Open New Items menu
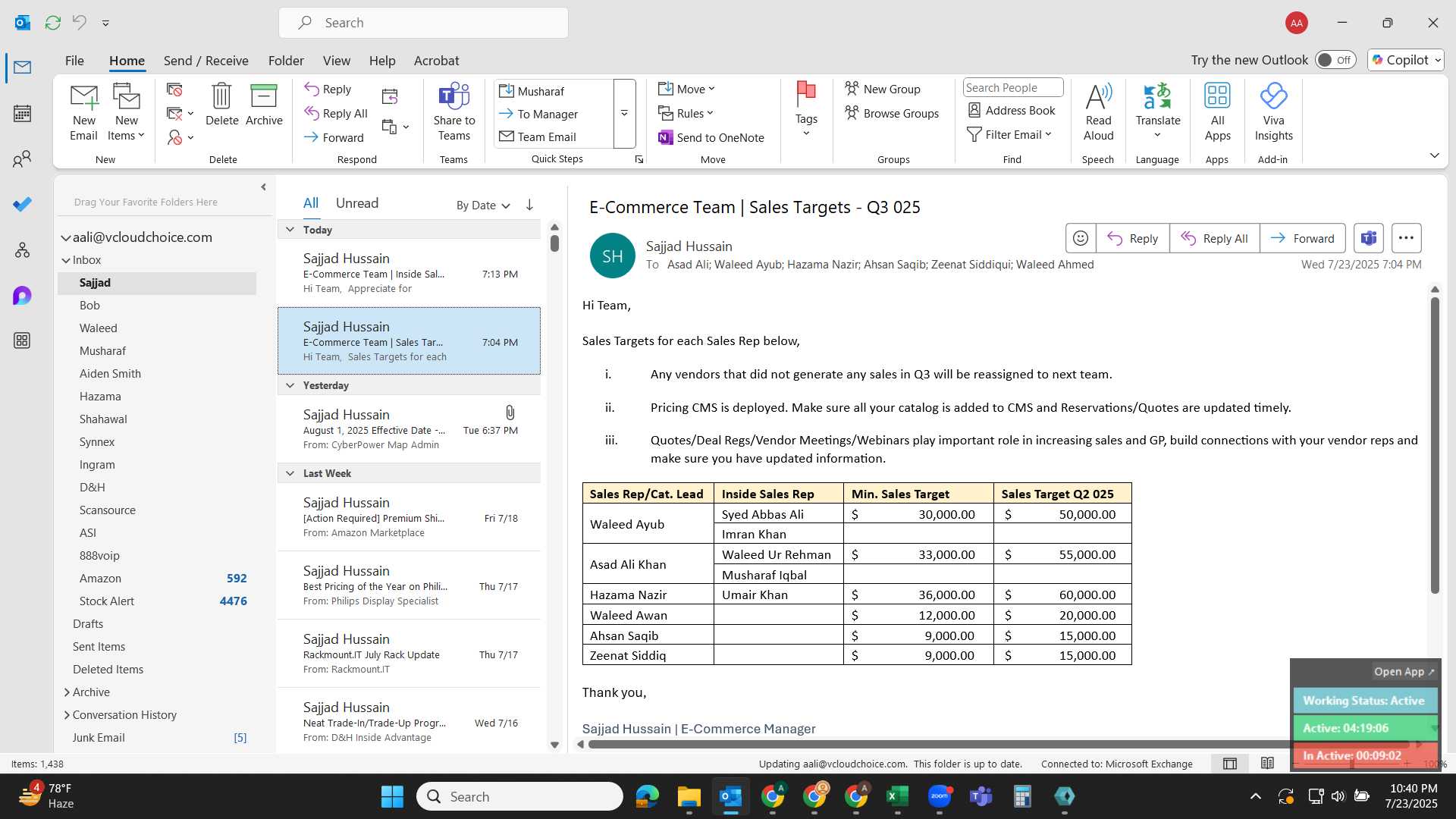1456x819 pixels. (127, 112)
